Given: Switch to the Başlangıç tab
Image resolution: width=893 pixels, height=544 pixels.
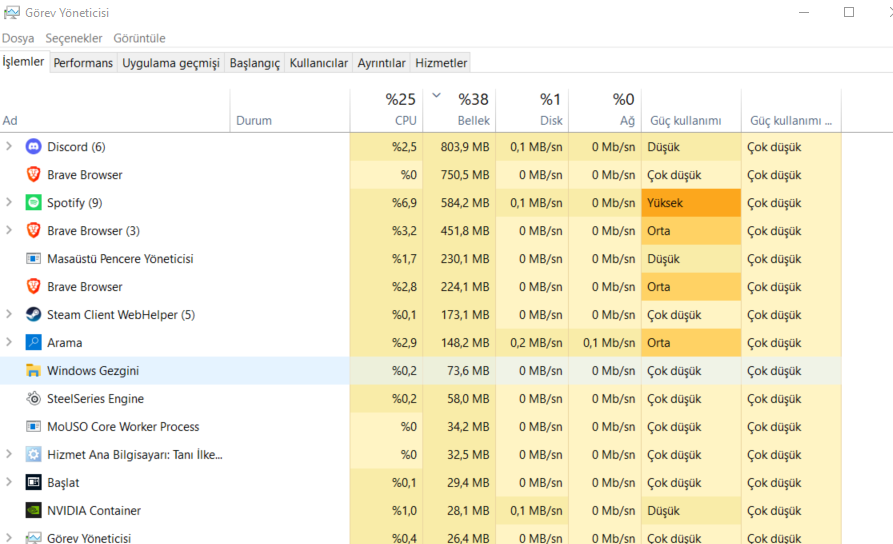Looking at the screenshot, I should [x=255, y=63].
